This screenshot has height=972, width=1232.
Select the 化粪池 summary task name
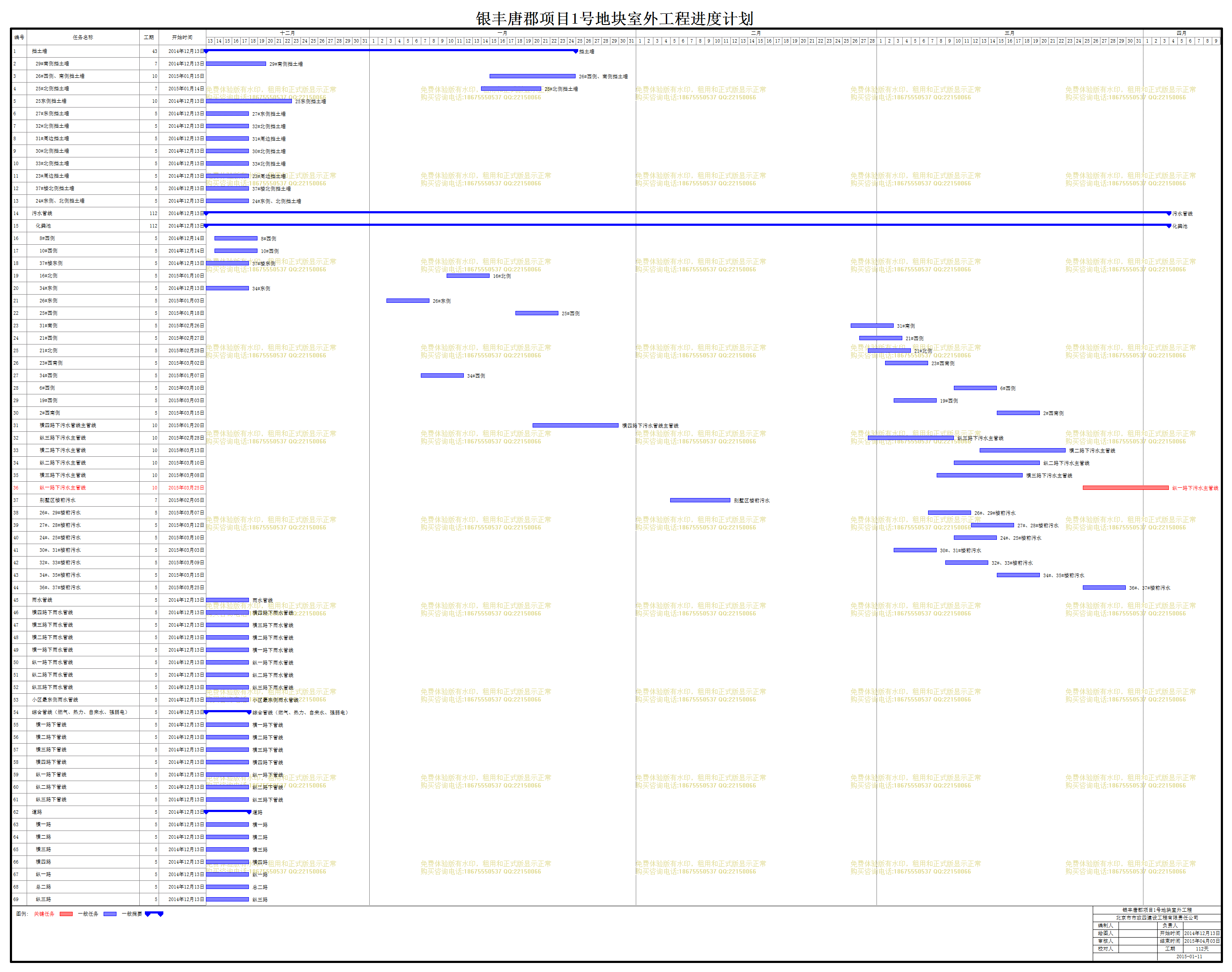point(43,226)
